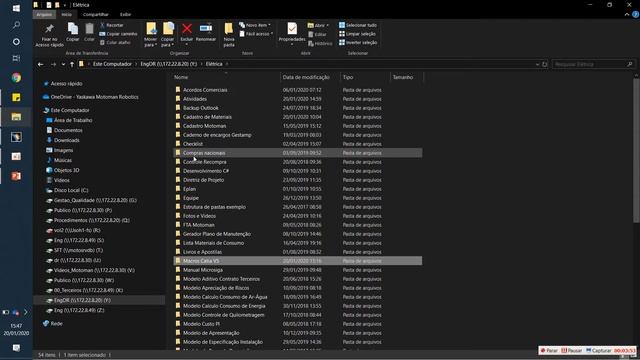Go up one folder level arrow

click(72, 64)
